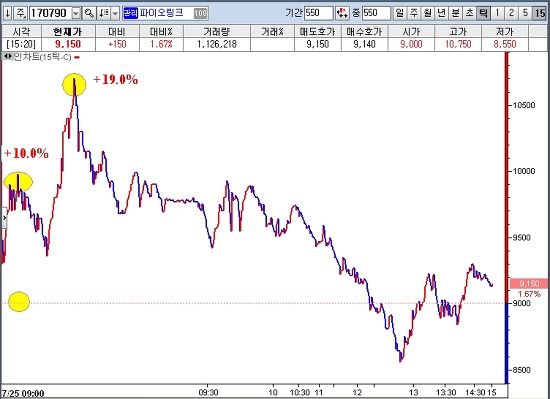Click the pink 9,150 current price tag on the axis

[529, 283]
